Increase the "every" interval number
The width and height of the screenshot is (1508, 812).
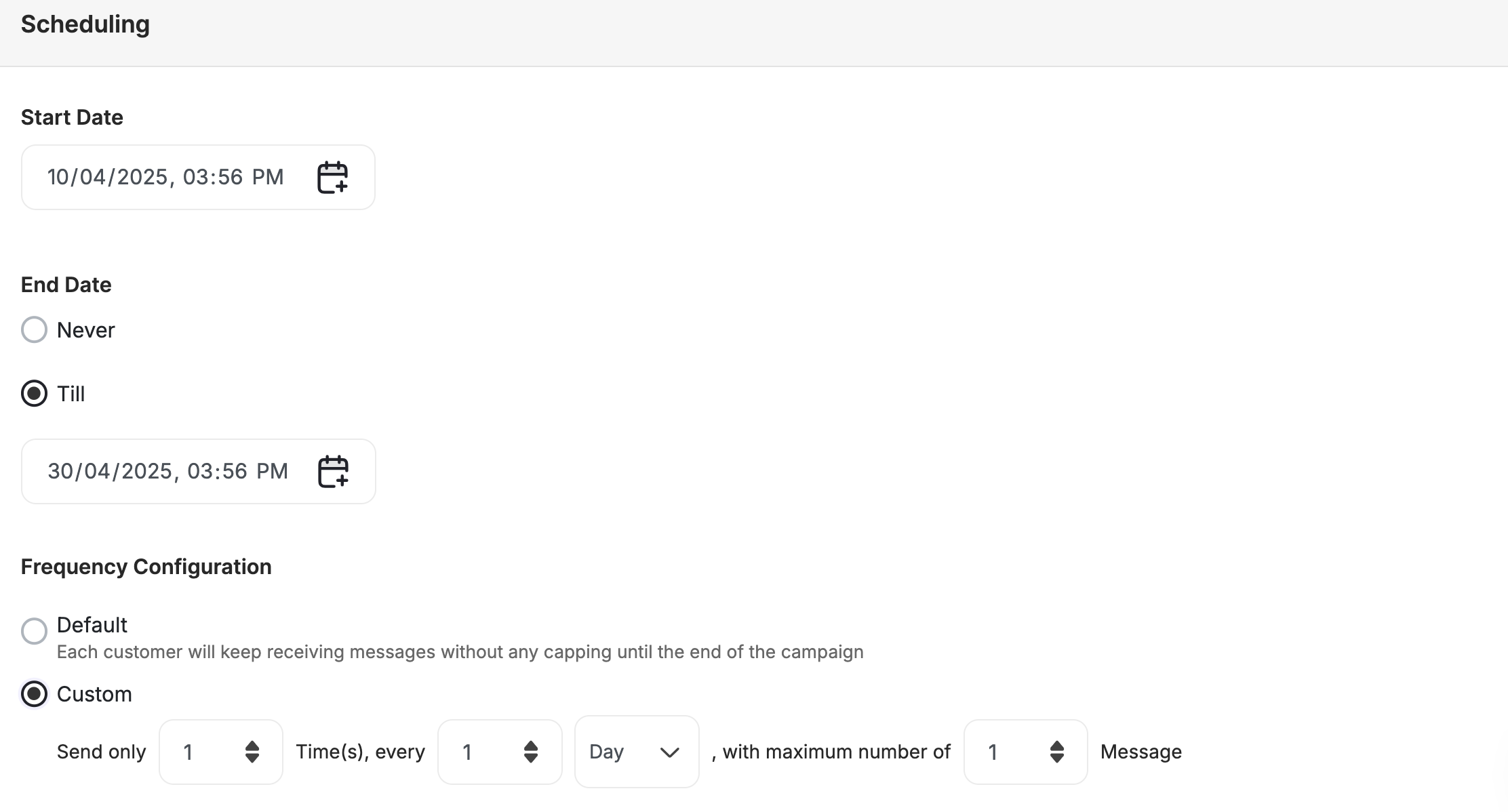(x=532, y=744)
